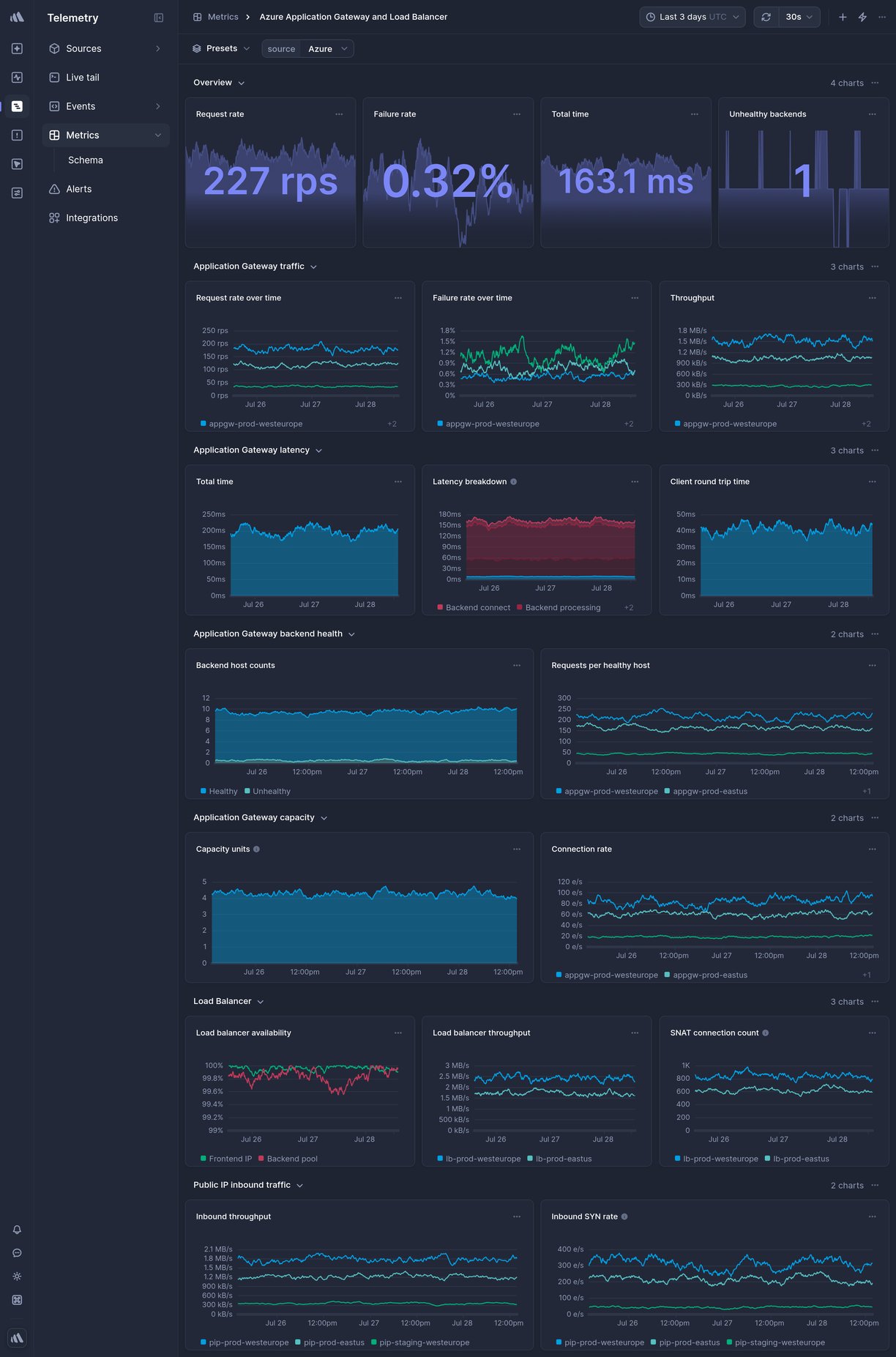Open Load Balancer section options menu
Screen dimensions: 896x1357
875,1002
